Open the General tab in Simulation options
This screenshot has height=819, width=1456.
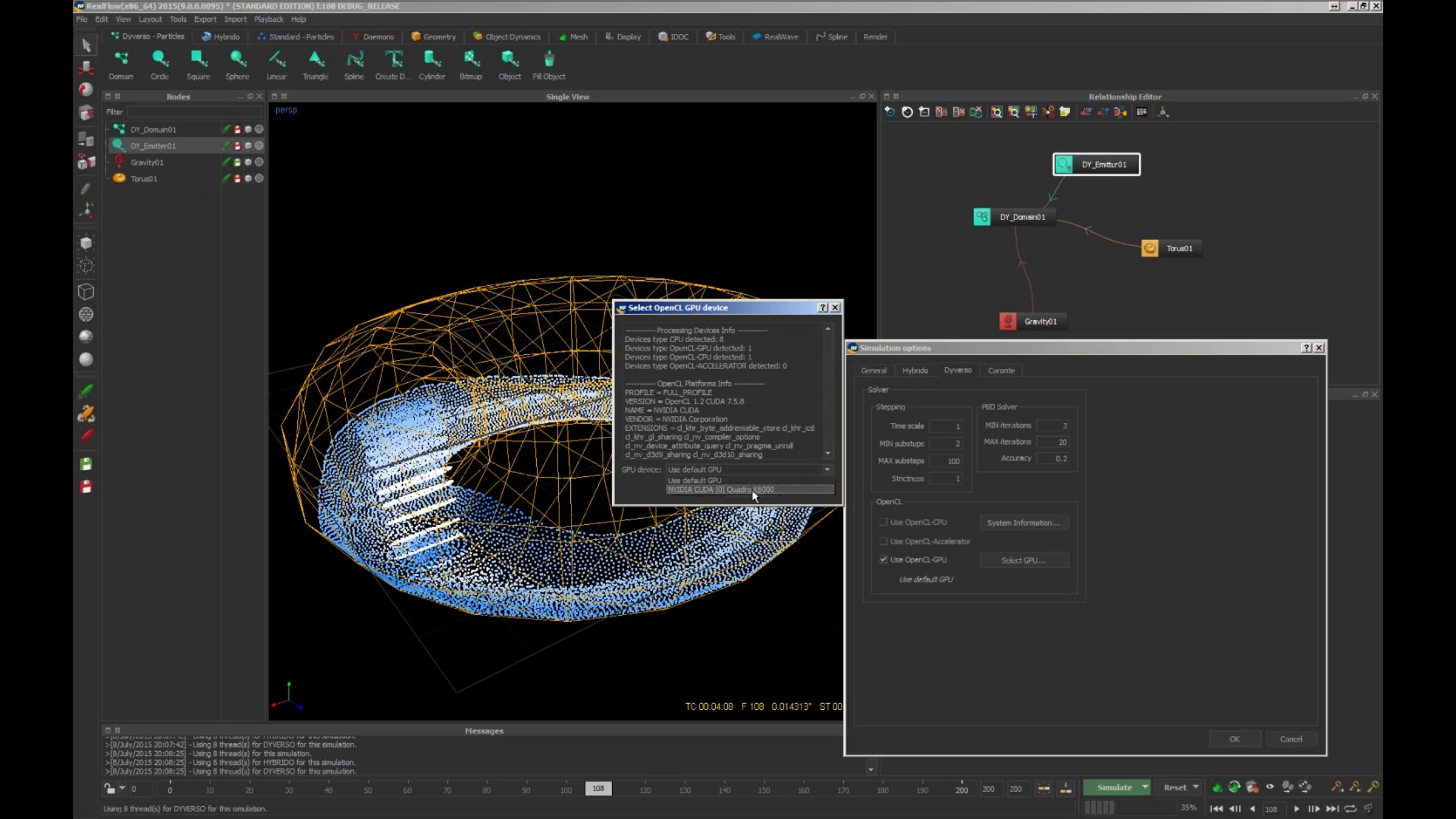pyautogui.click(x=874, y=371)
